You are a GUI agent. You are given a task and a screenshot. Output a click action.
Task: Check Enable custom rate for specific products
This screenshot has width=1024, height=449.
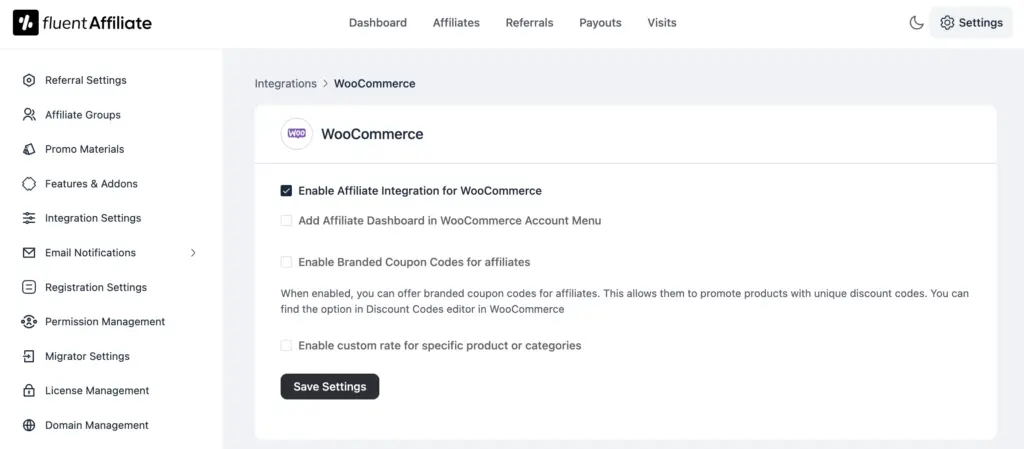pyautogui.click(x=286, y=345)
